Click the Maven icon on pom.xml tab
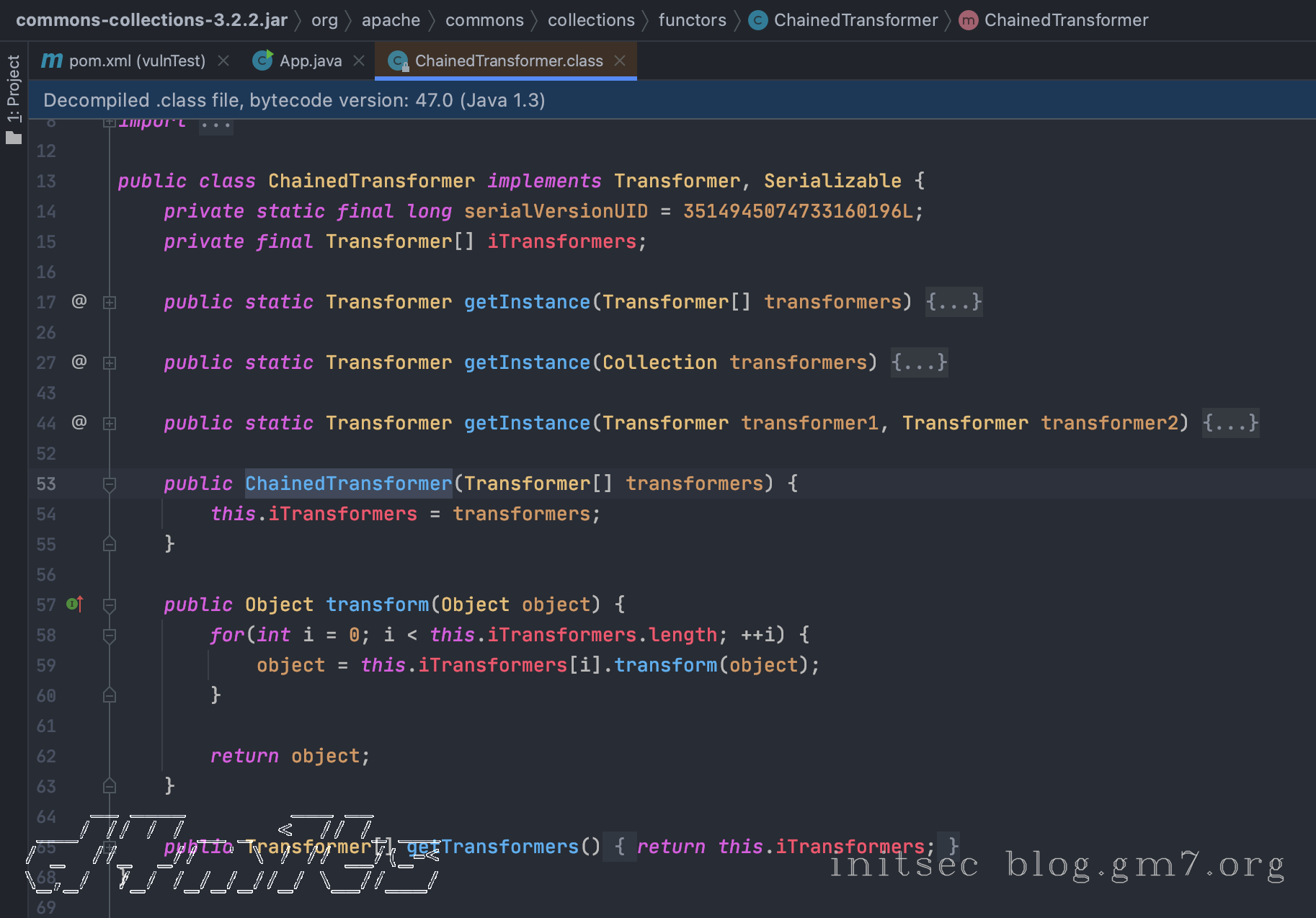This screenshot has width=1316, height=918. point(52,61)
